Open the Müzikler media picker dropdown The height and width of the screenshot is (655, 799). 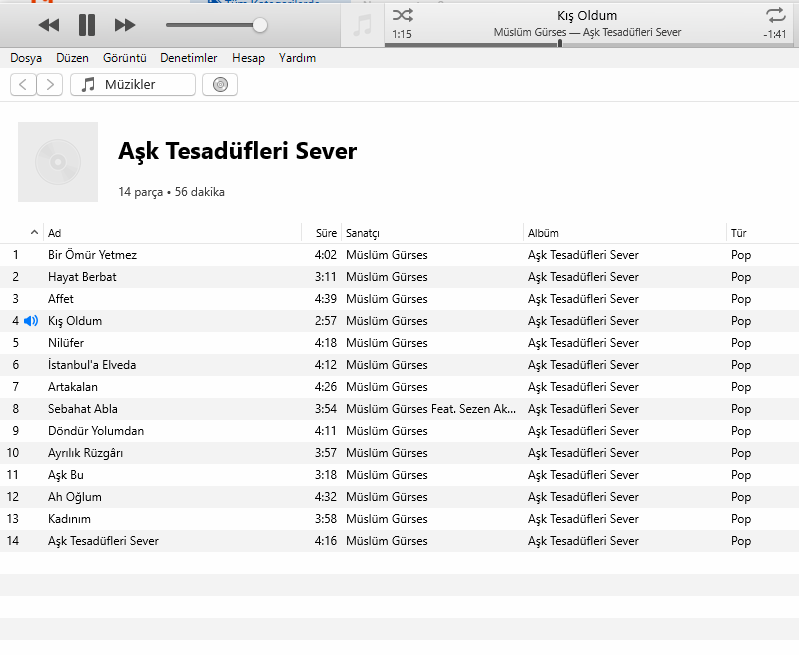pos(133,85)
